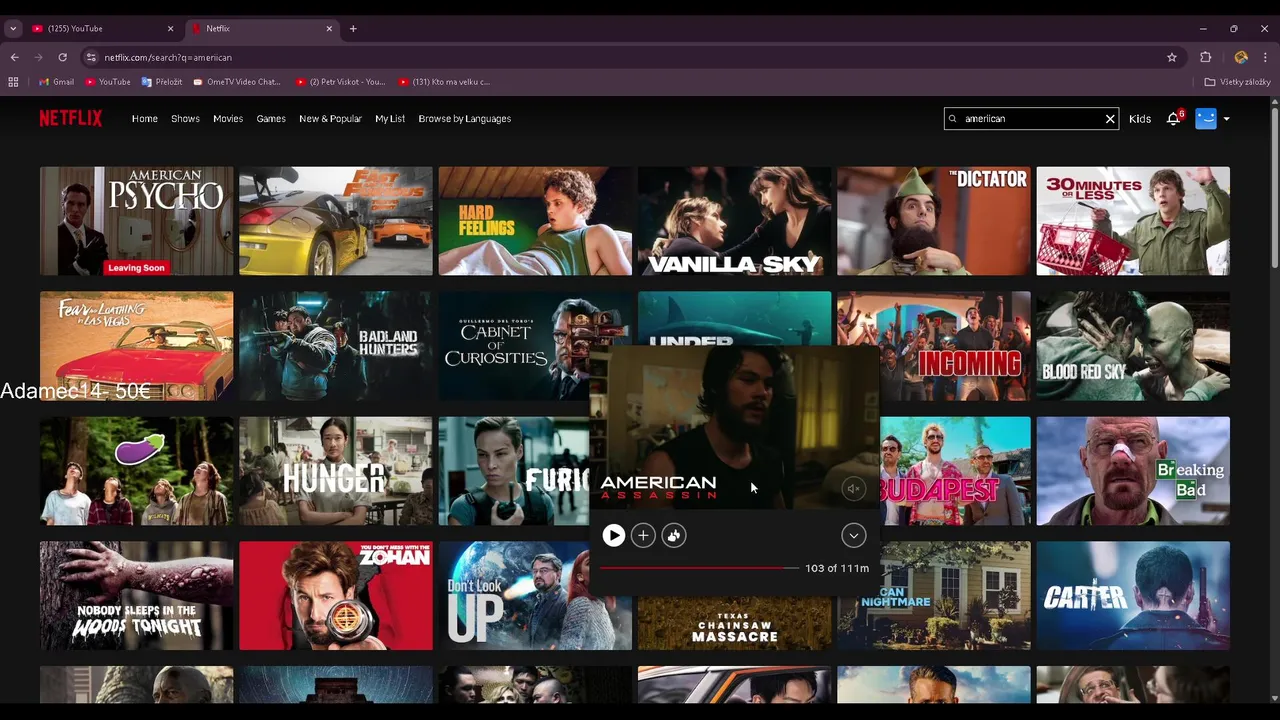The image size is (1280, 720).
Task: Open a new browser tab
Action: tap(353, 28)
